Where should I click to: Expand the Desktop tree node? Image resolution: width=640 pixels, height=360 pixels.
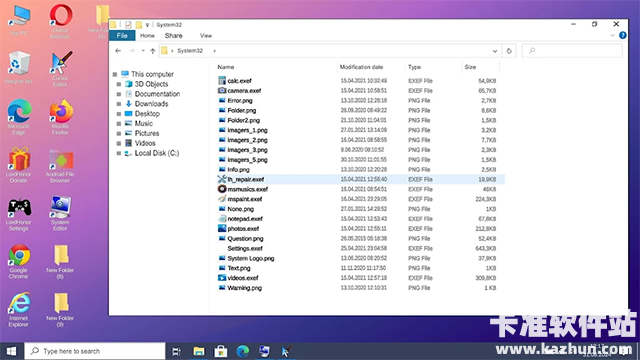(119, 113)
